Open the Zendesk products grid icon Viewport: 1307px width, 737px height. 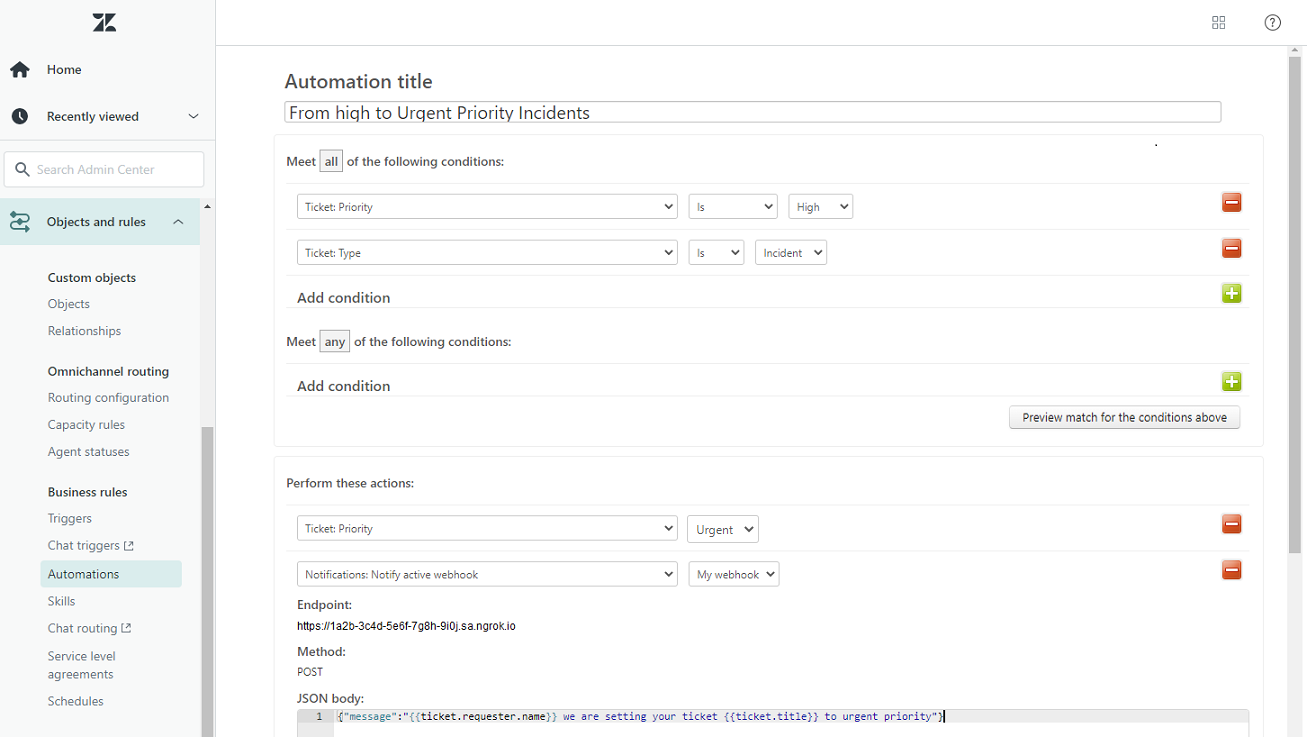coord(1218,22)
